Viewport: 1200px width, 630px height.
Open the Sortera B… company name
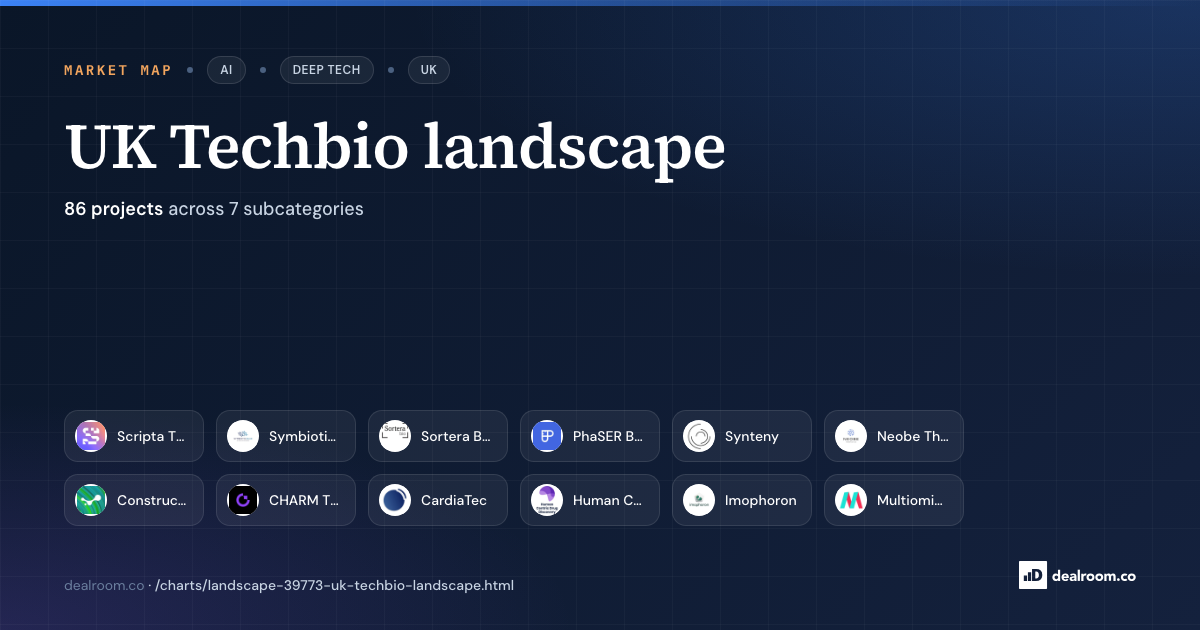click(456, 436)
